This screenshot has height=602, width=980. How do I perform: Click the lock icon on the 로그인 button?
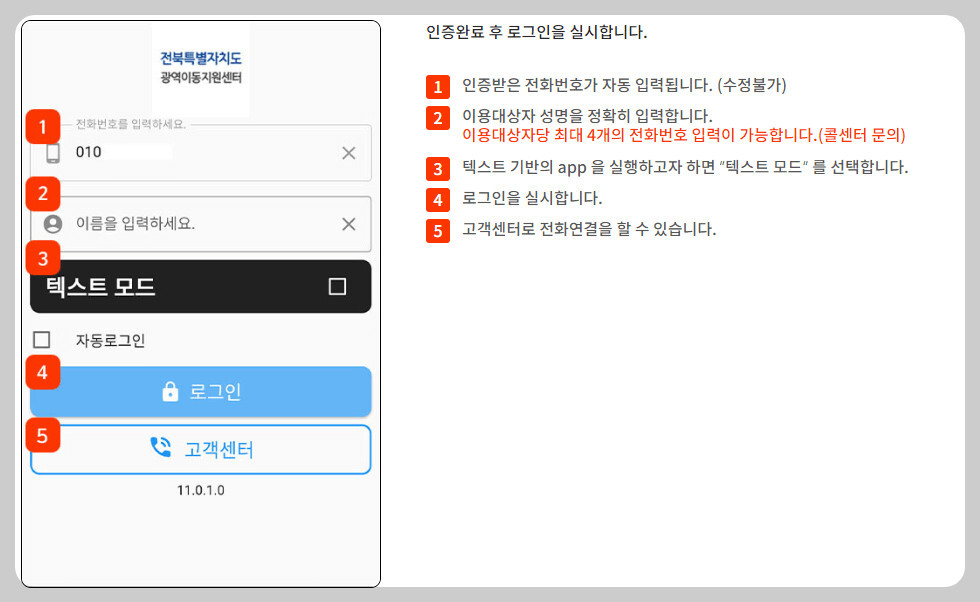(170, 391)
